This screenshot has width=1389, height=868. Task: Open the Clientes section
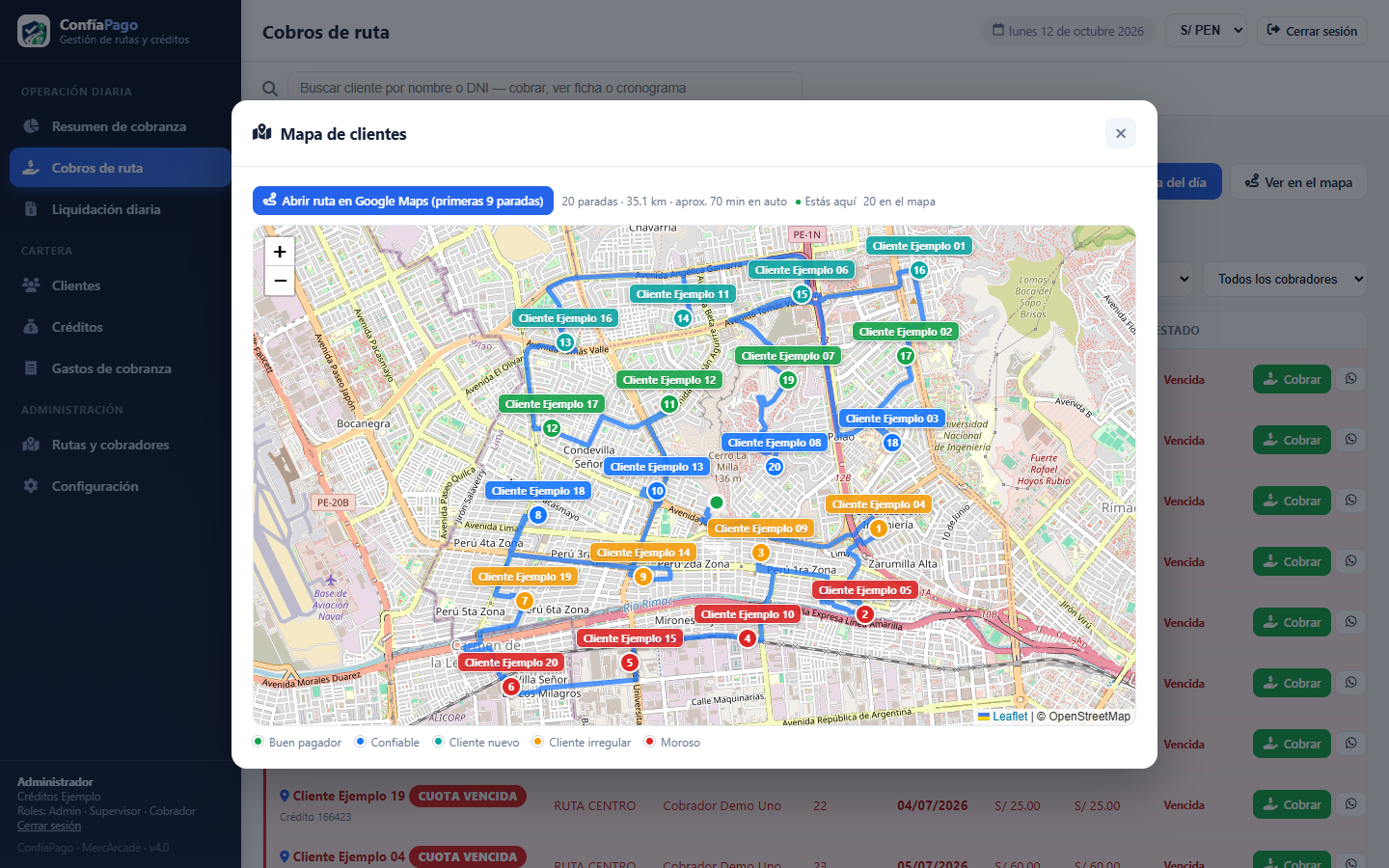pyautogui.click(x=120, y=285)
